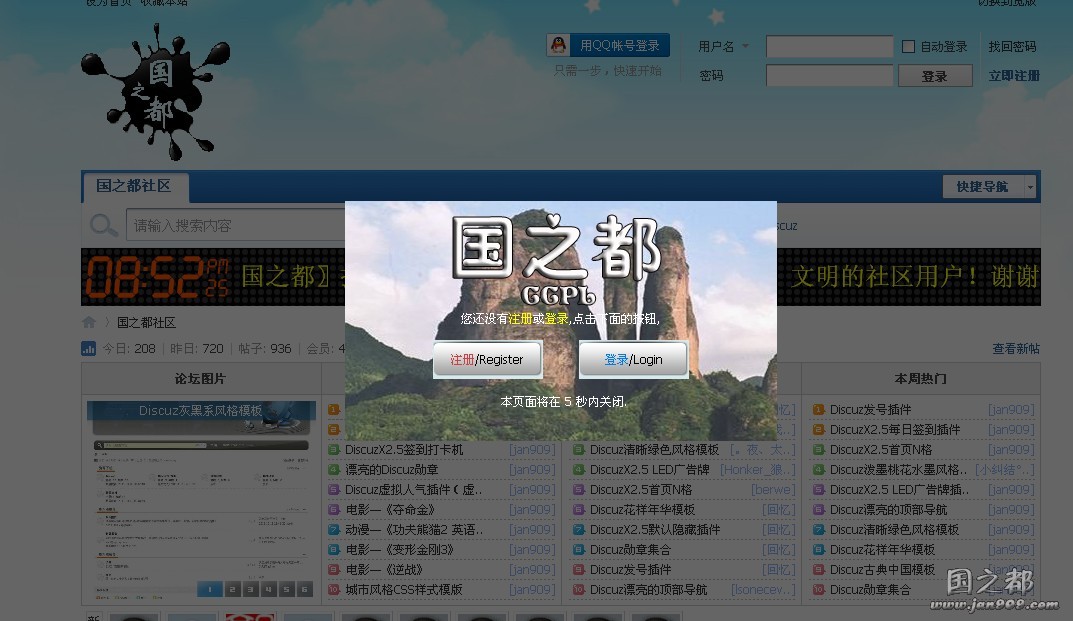Click the forum statistics chart icon

click(88, 348)
